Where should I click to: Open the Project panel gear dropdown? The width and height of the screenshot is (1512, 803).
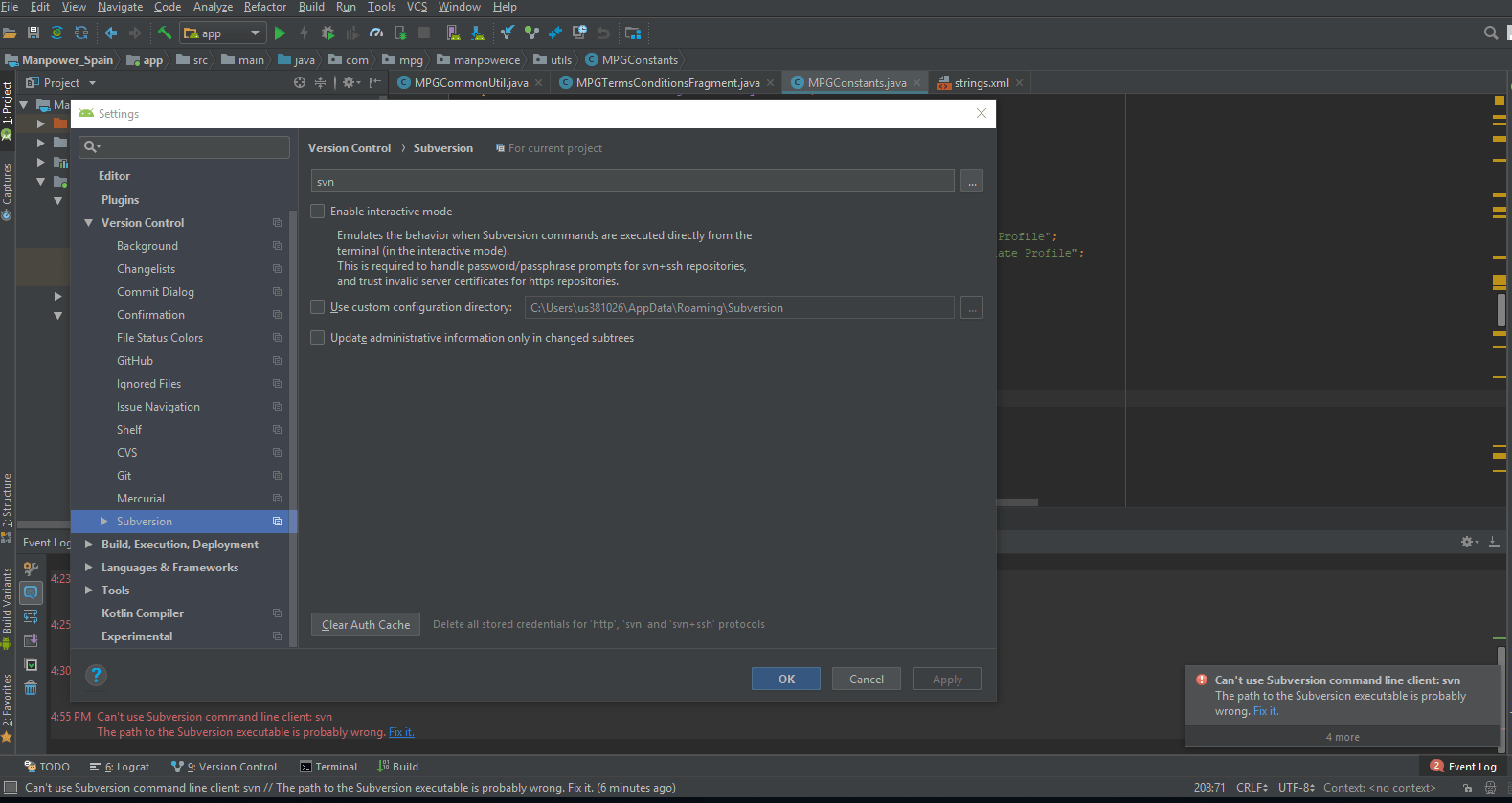coord(351,83)
